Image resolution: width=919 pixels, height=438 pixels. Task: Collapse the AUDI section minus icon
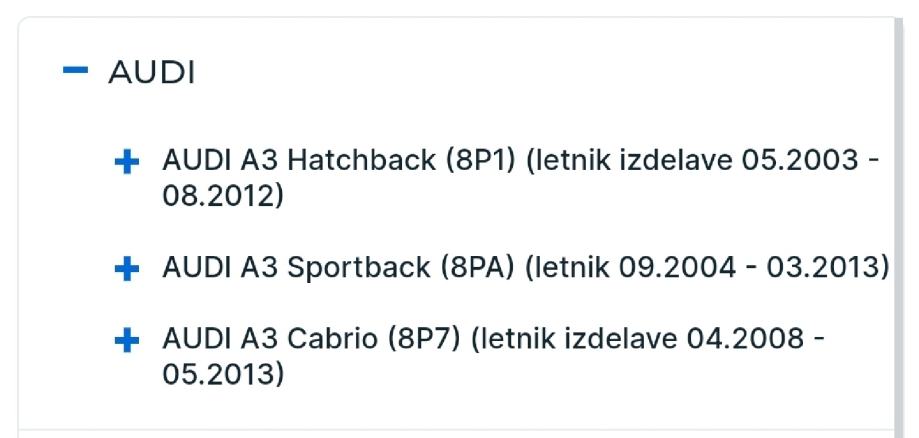click(x=75, y=72)
